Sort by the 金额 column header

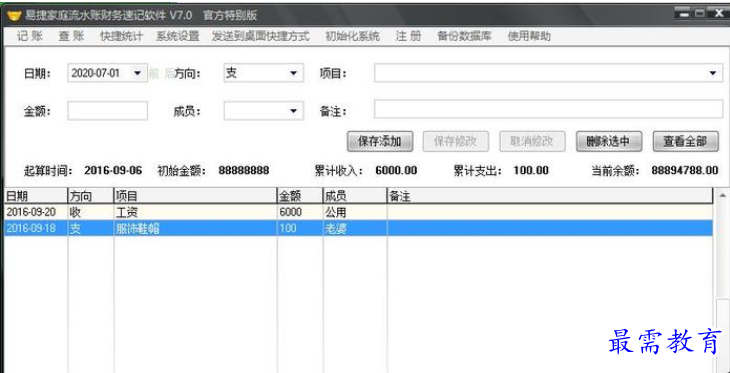point(300,196)
